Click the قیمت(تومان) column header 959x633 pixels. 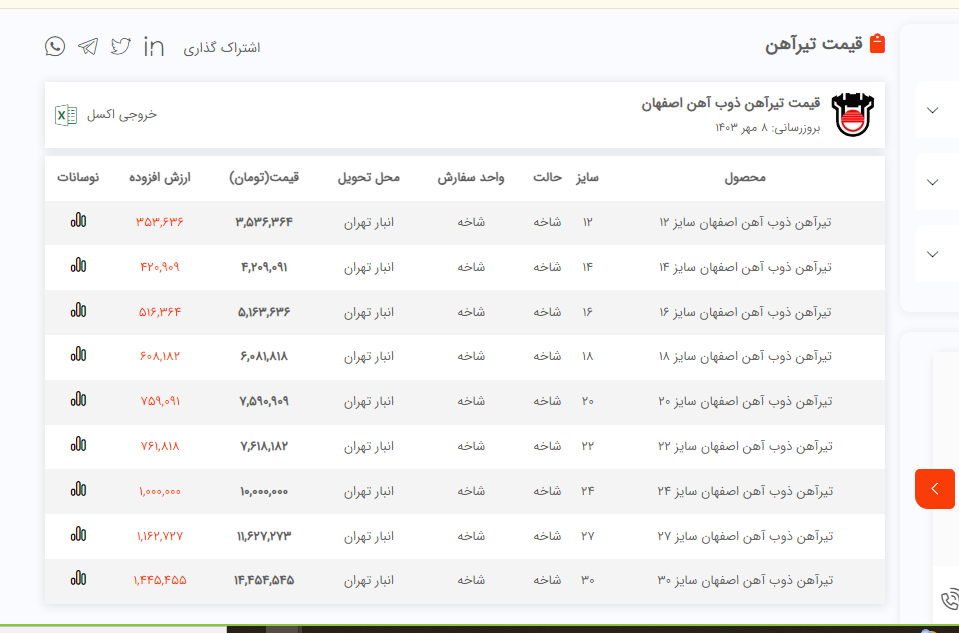(264, 178)
